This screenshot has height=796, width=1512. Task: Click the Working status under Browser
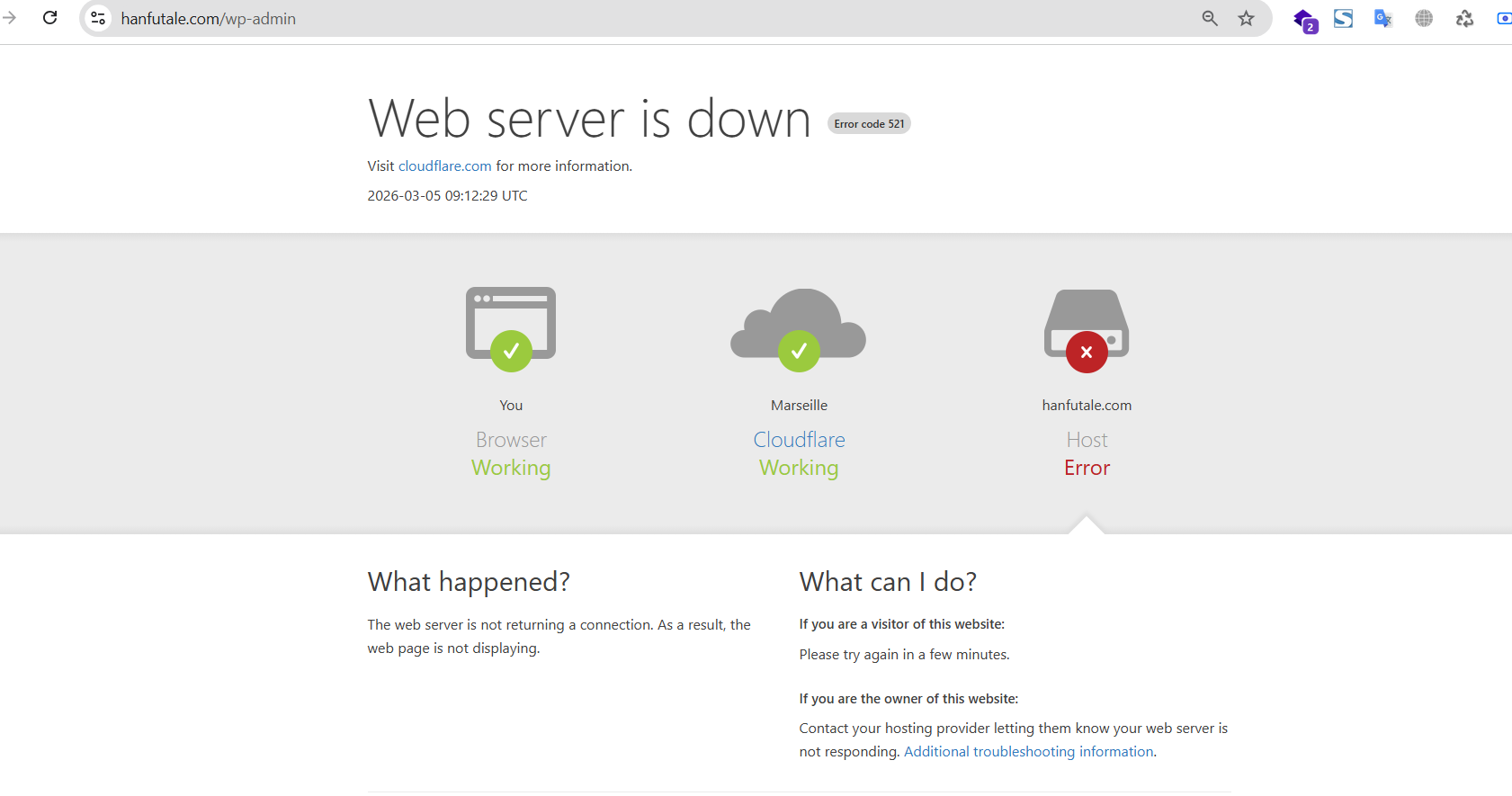coord(511,469)
